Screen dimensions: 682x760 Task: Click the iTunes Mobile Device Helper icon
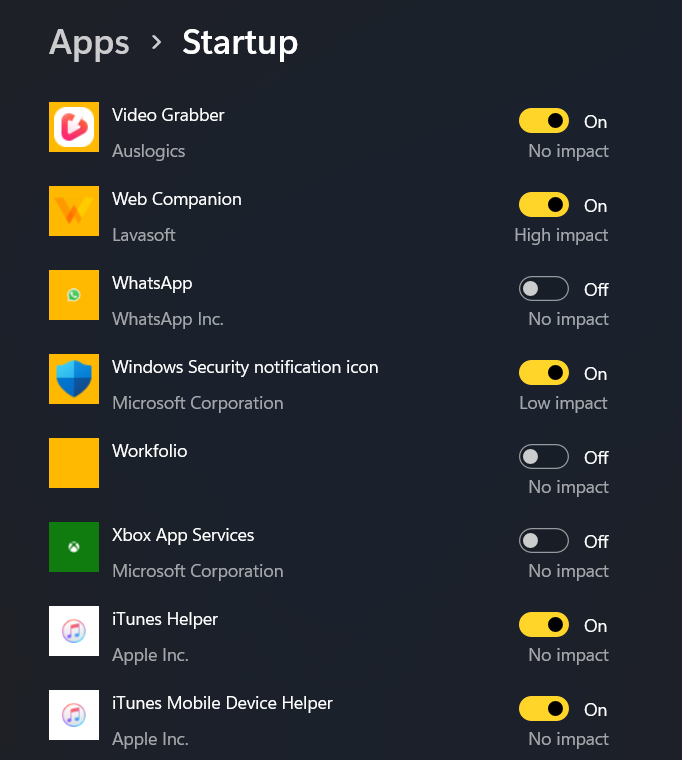tap(74, 715)
